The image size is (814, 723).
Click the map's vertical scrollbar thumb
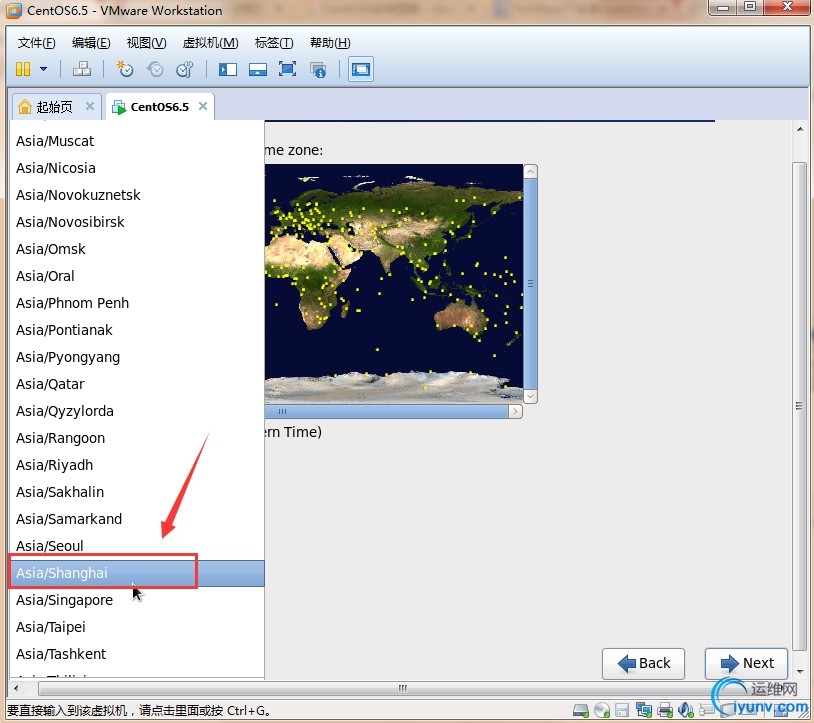530,283
